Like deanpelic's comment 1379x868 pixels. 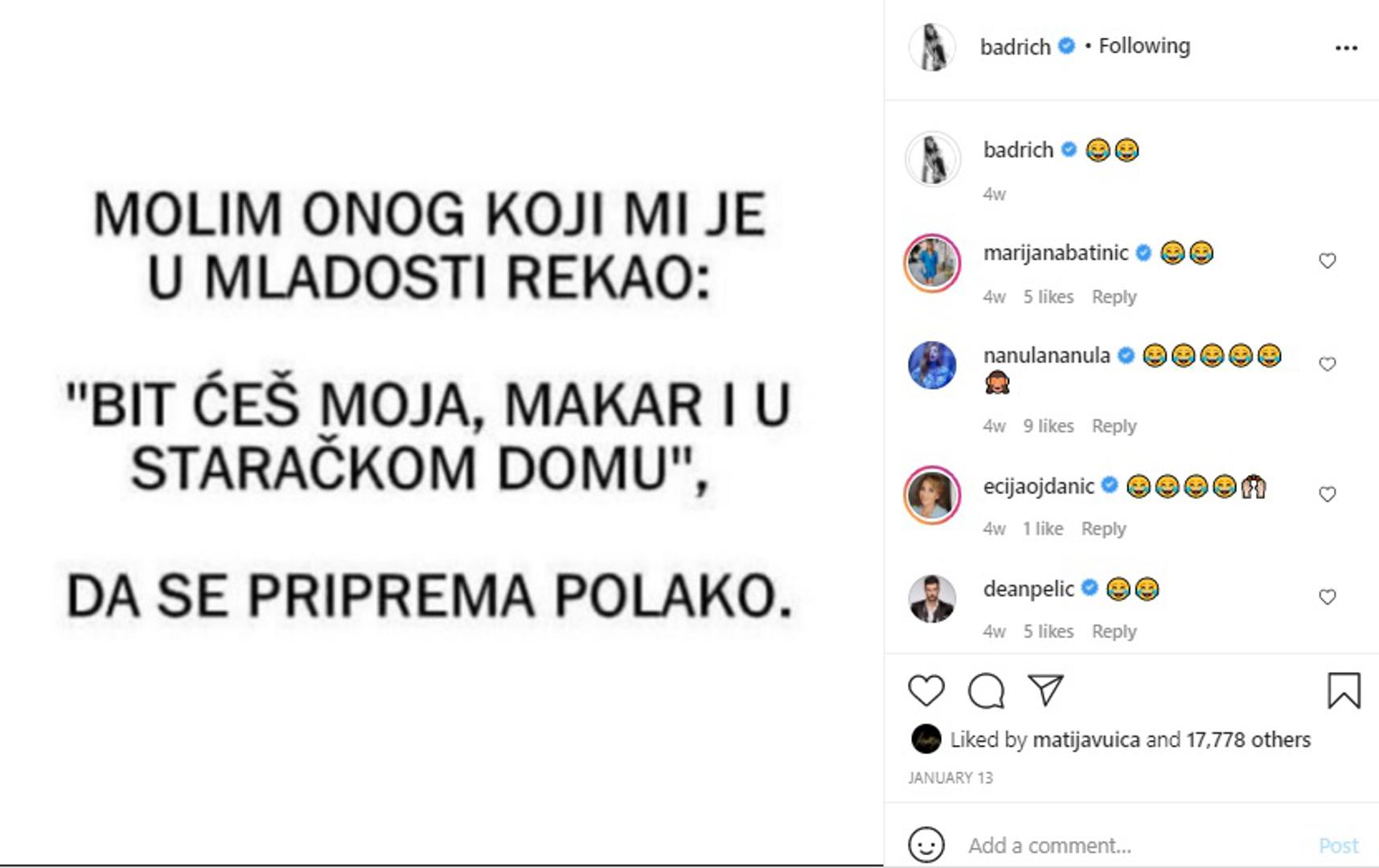tap(1327, 597)
